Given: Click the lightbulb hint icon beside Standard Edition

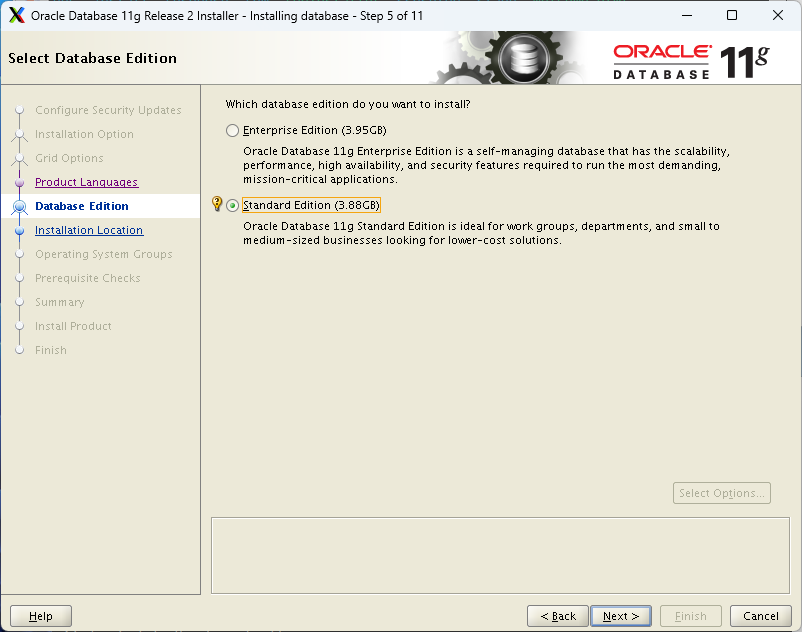Looking at the screenshot, I should [217, 204].
